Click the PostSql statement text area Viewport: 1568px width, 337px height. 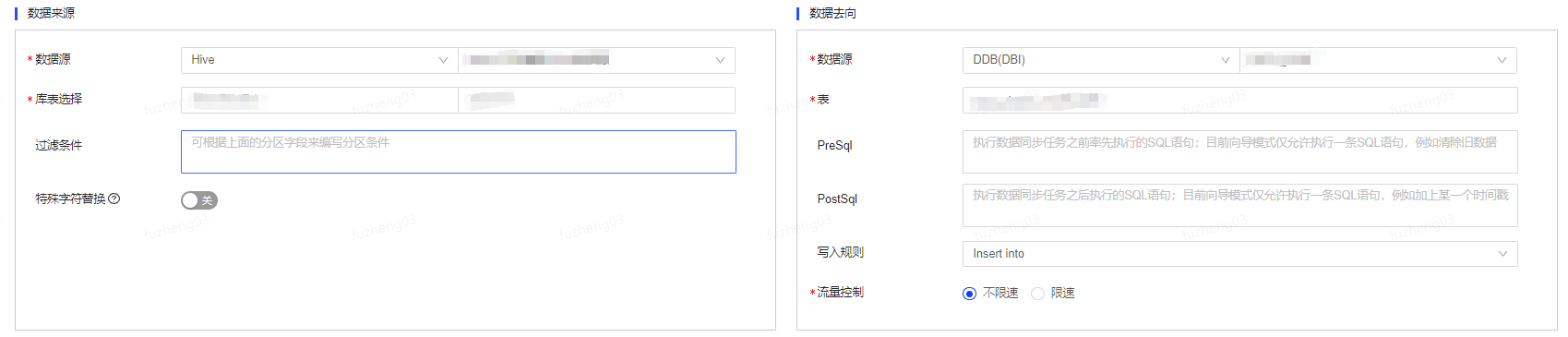1240,205
